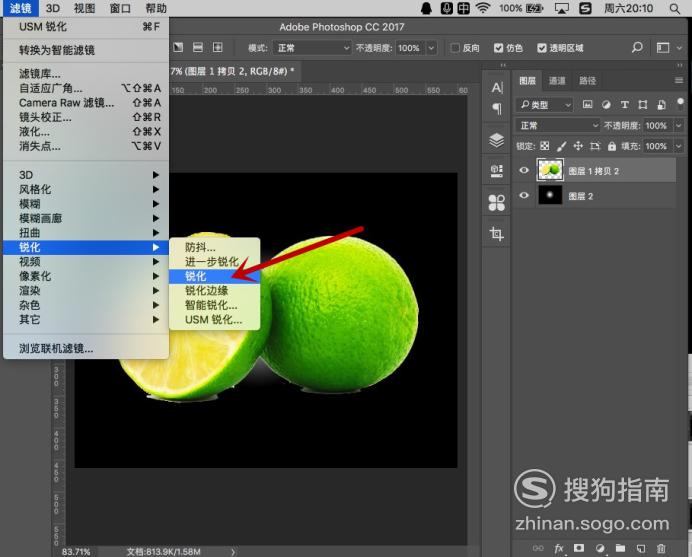The width and height of the screenshot is (692, 557).
Task: Choose 防抖... menu item
Action: [214, 247]
